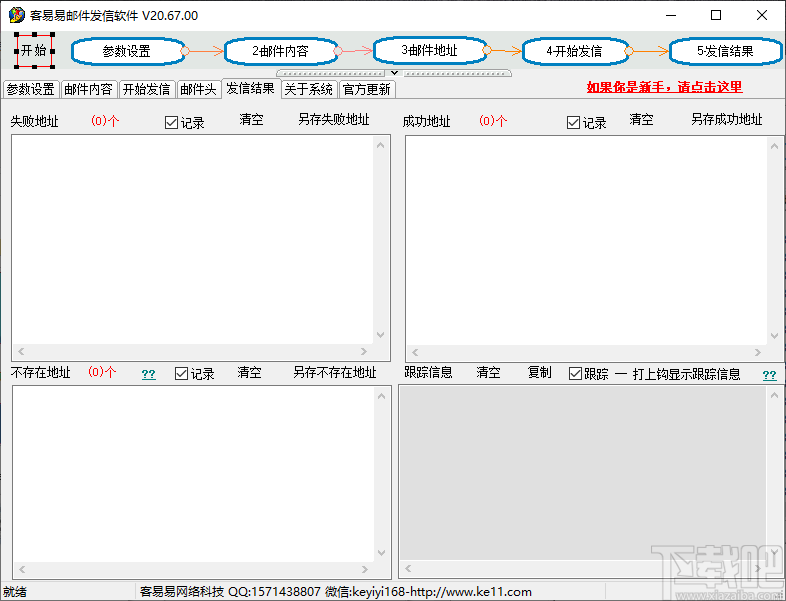Click the 开始 start box
This screenshot has width=786, height=601.
click(34, 51)
